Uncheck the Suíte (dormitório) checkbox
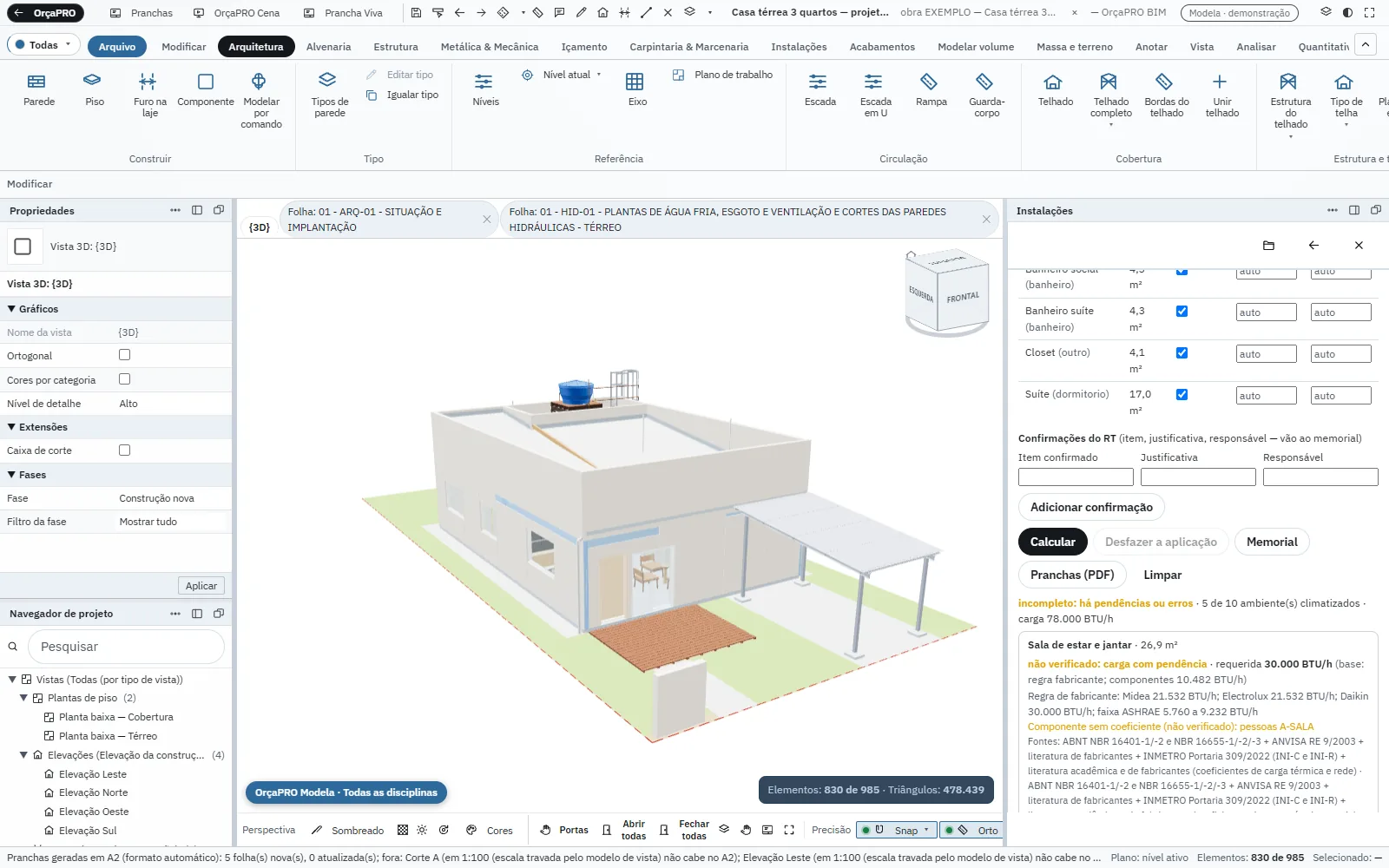This screenshot has height=868, width=1389. (1182, 394)
